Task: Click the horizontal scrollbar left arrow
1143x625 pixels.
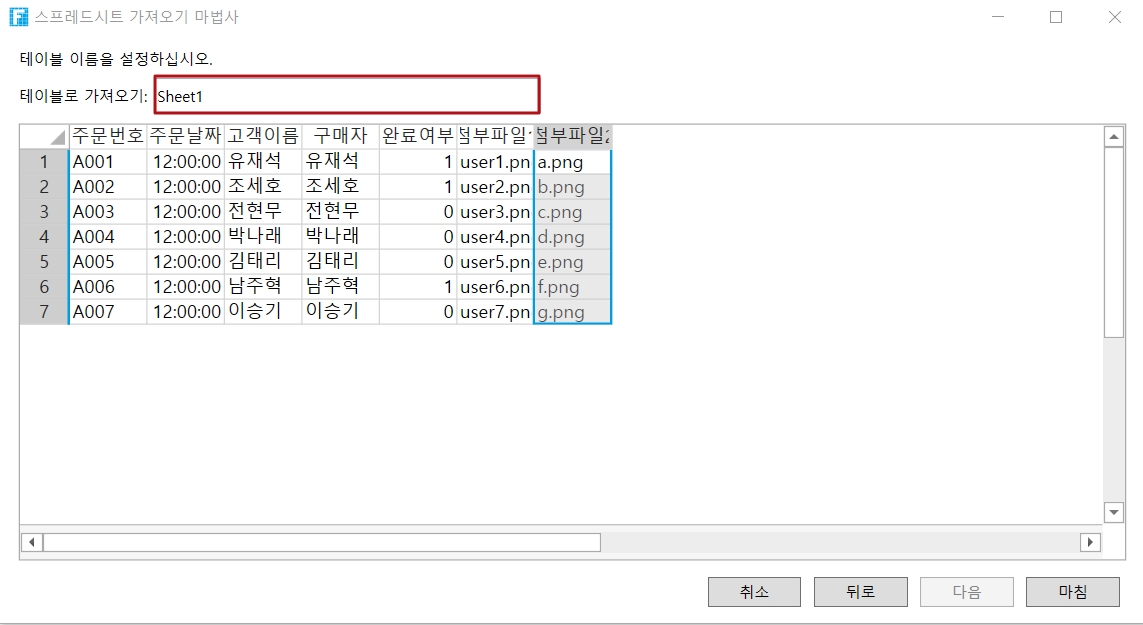Action: [x=32, y=542]
